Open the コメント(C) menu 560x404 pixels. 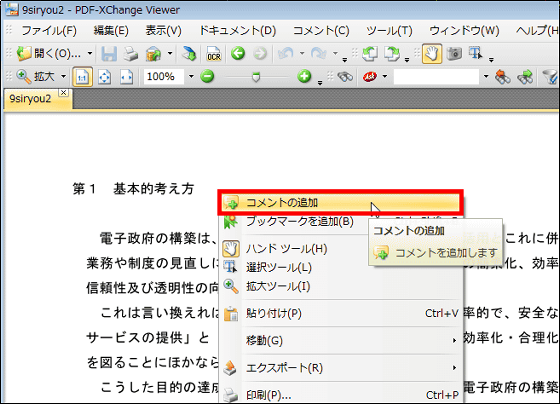point(321,31)
